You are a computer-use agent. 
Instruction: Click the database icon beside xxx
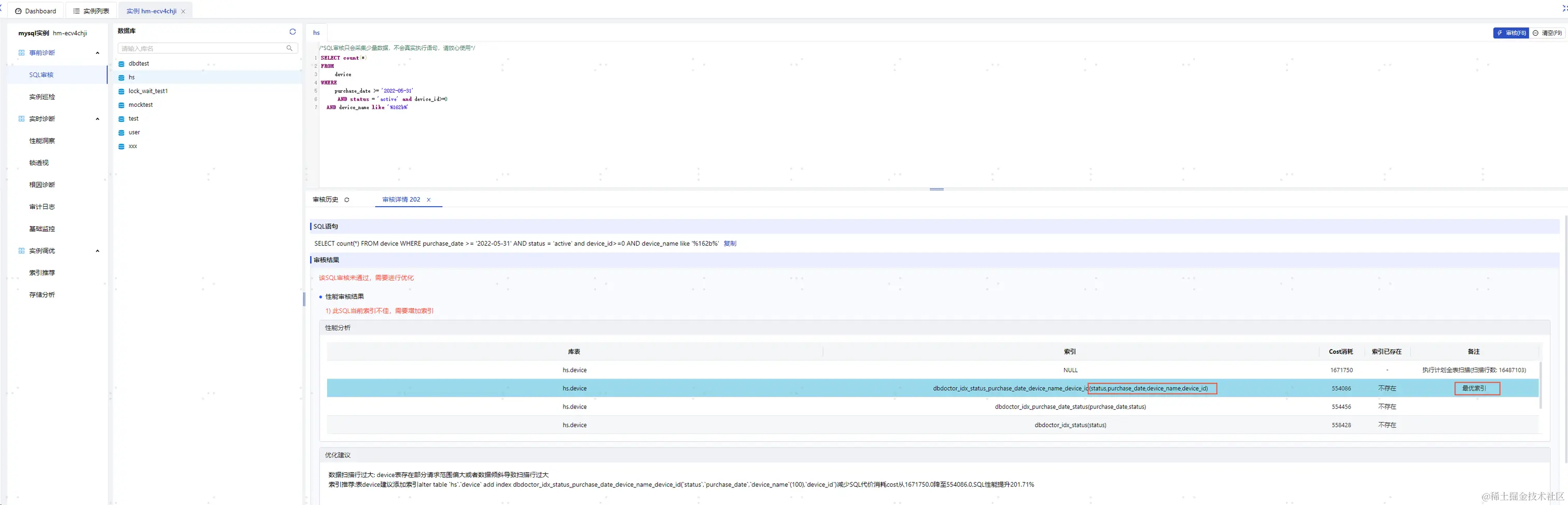[121, 147]
